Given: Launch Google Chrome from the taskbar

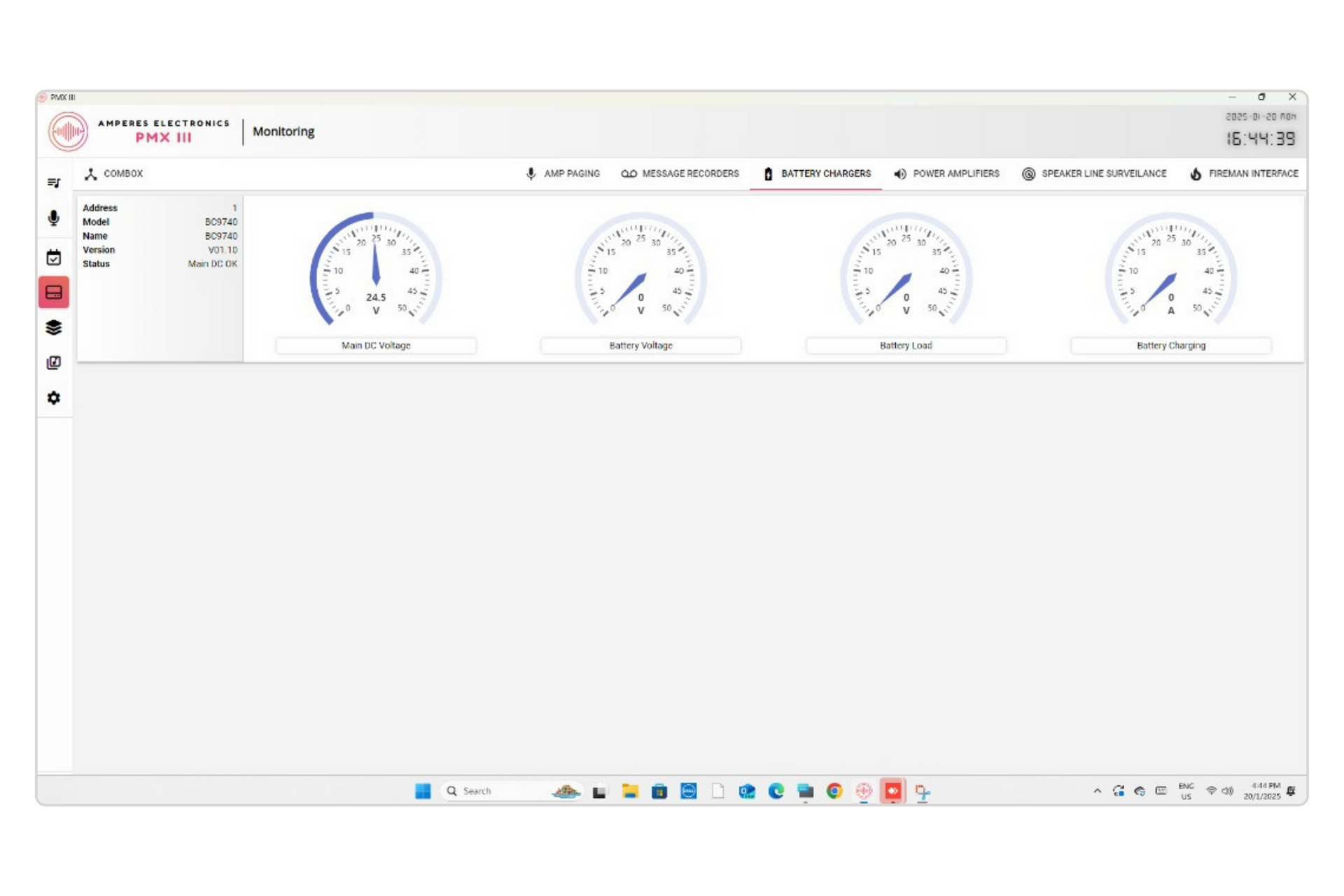Looking at the screenshot, I should pos(834,791).
